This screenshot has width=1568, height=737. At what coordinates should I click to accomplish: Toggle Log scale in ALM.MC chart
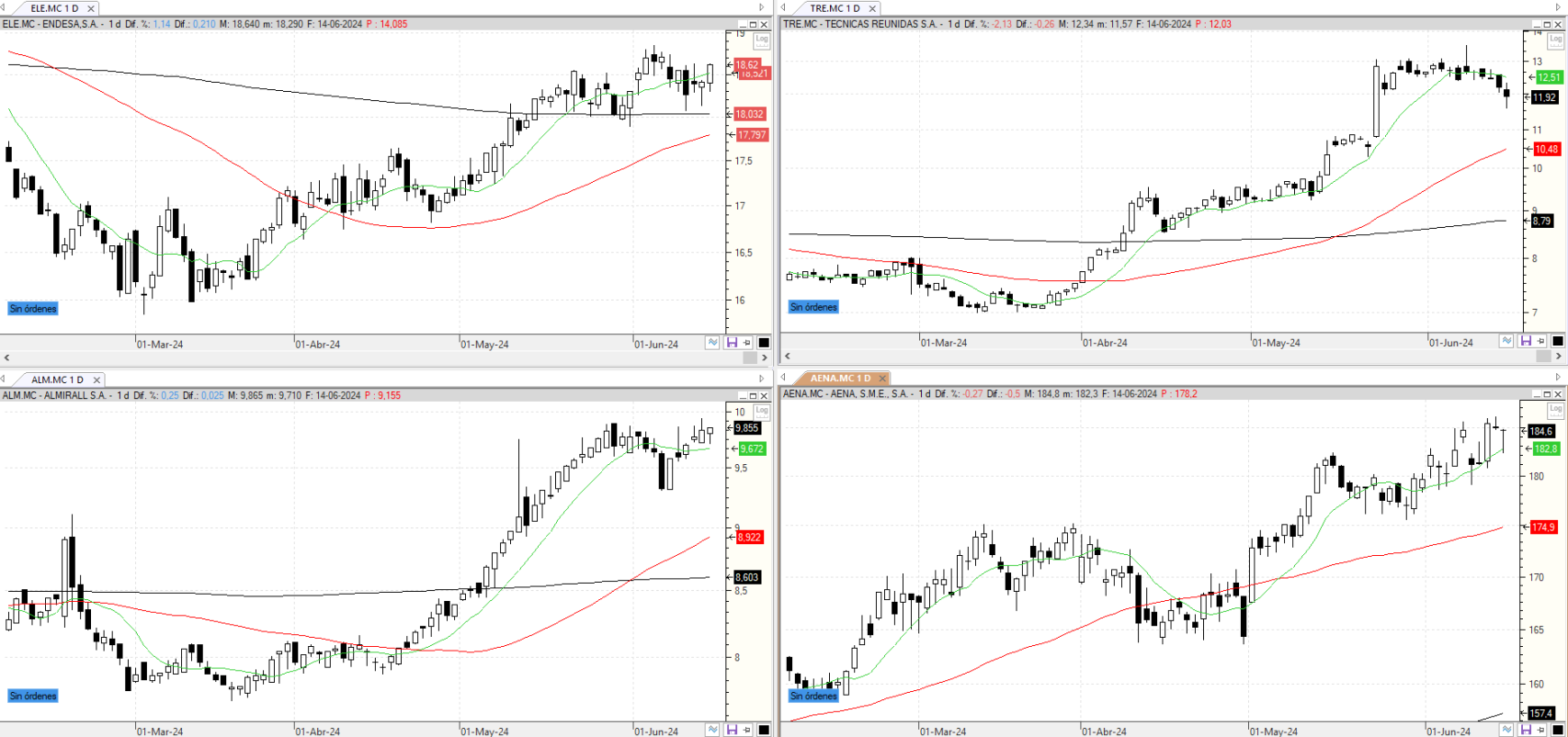click(x=761, y=411)
